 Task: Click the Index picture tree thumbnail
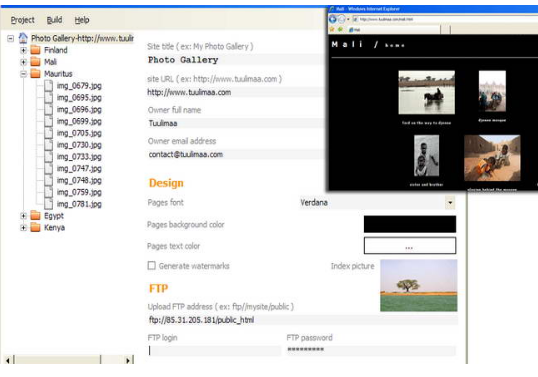419,285
